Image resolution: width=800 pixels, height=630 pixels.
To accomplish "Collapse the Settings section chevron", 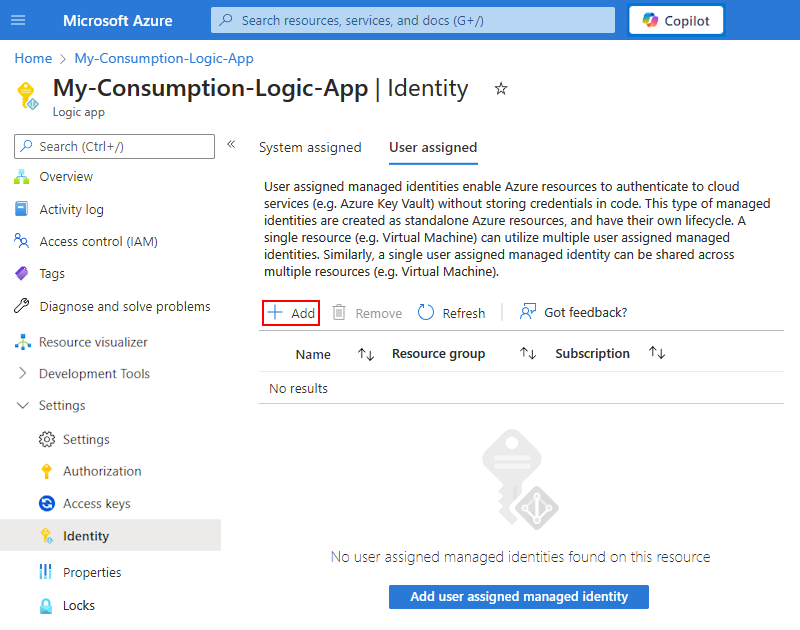I will [x=22, y=406].
